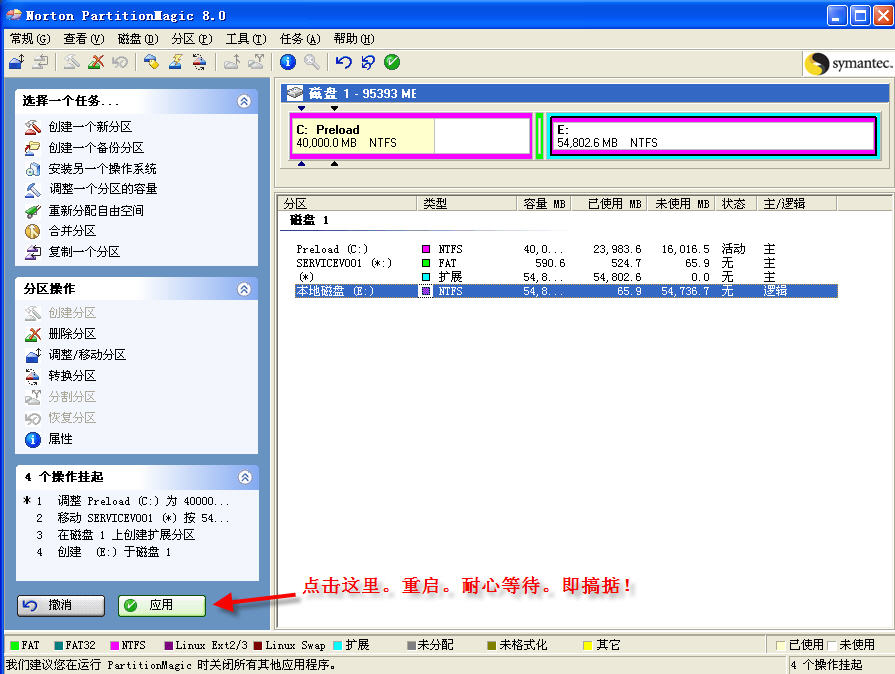Collapse the 选择一个任务 panel
Screen dimensions: 895x674
244,101
